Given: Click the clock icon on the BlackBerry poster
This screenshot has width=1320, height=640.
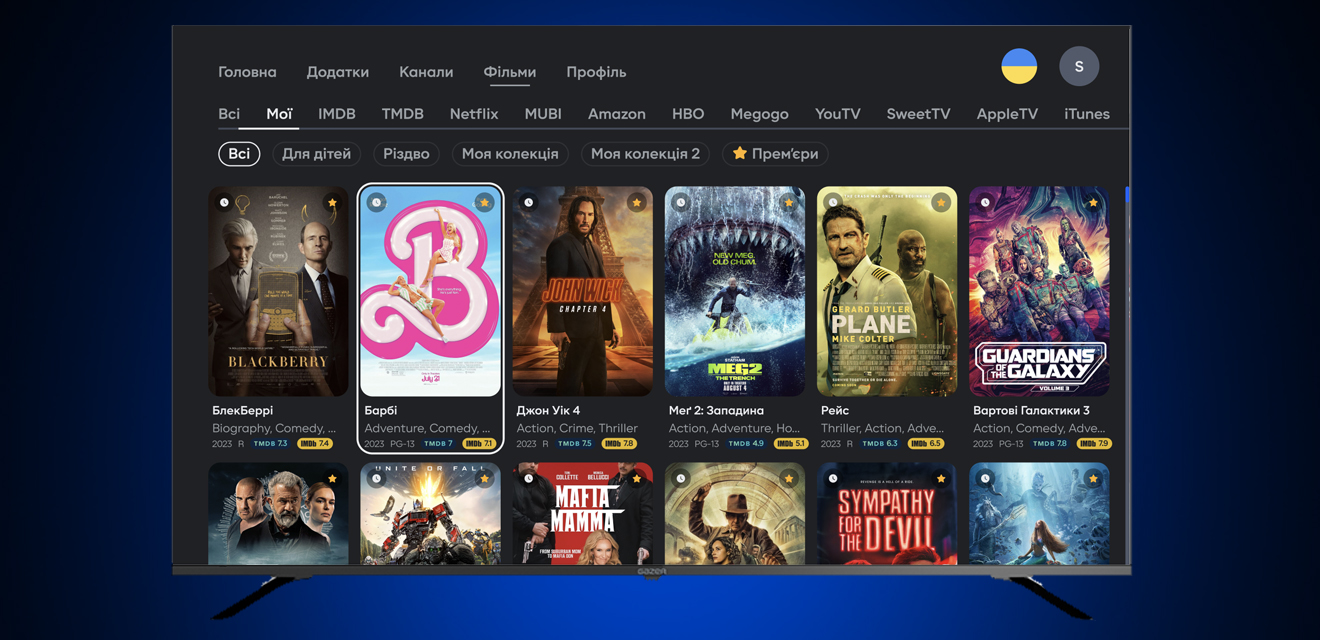Looking at the screenshot, I should (224, 203).
